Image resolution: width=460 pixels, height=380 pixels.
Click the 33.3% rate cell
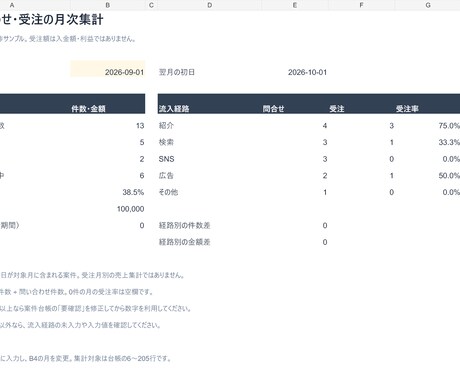pos(449,142)
